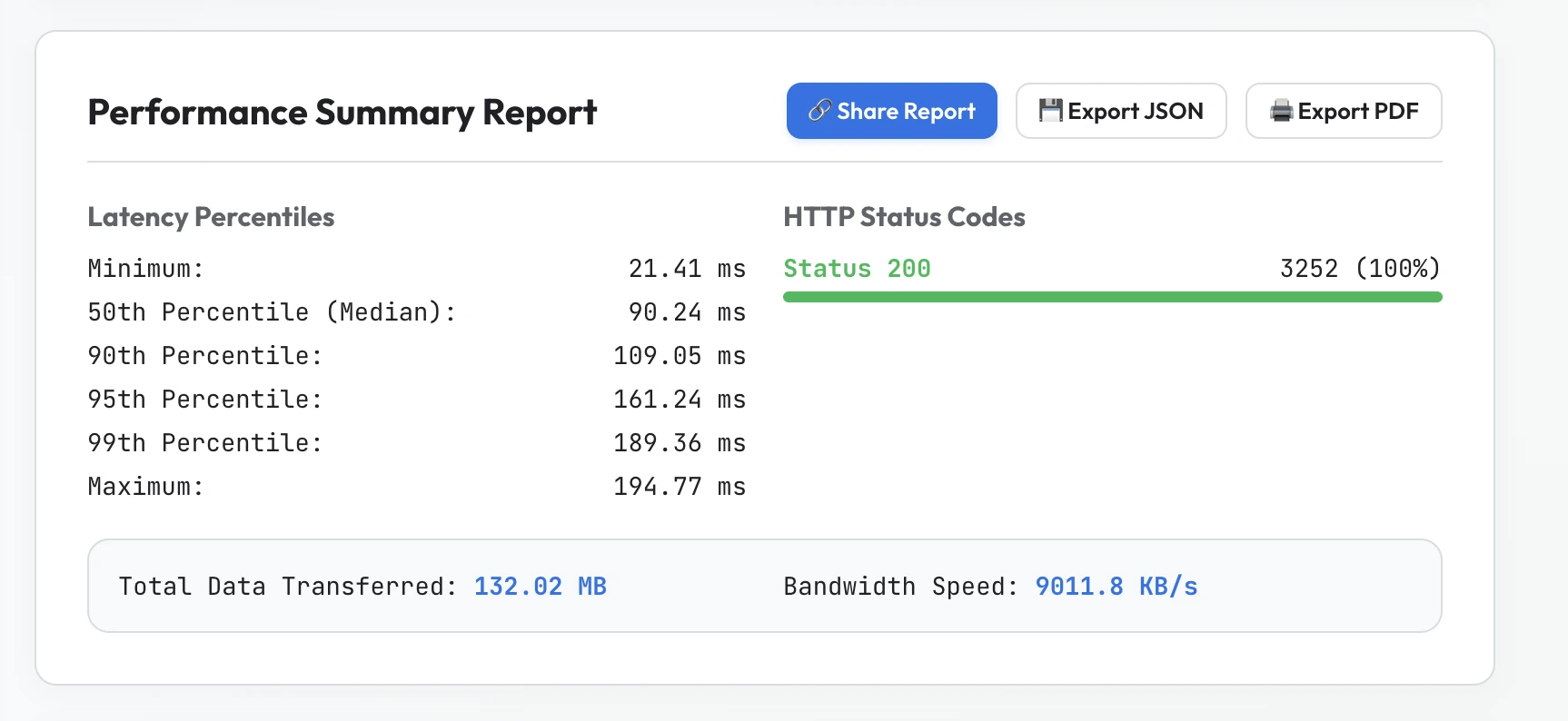
Task: Click the printer icon in Export PDF
Action: [x=1281, y=111]
